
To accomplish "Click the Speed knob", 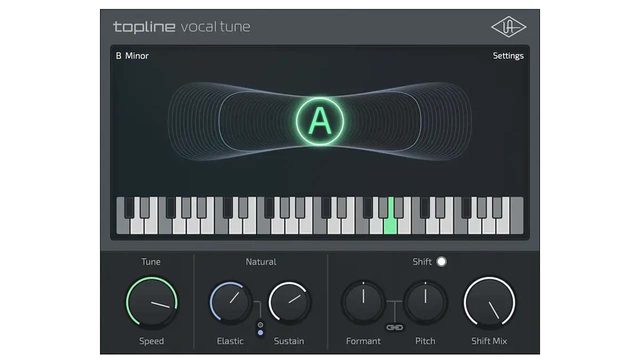I will [151, 302].
